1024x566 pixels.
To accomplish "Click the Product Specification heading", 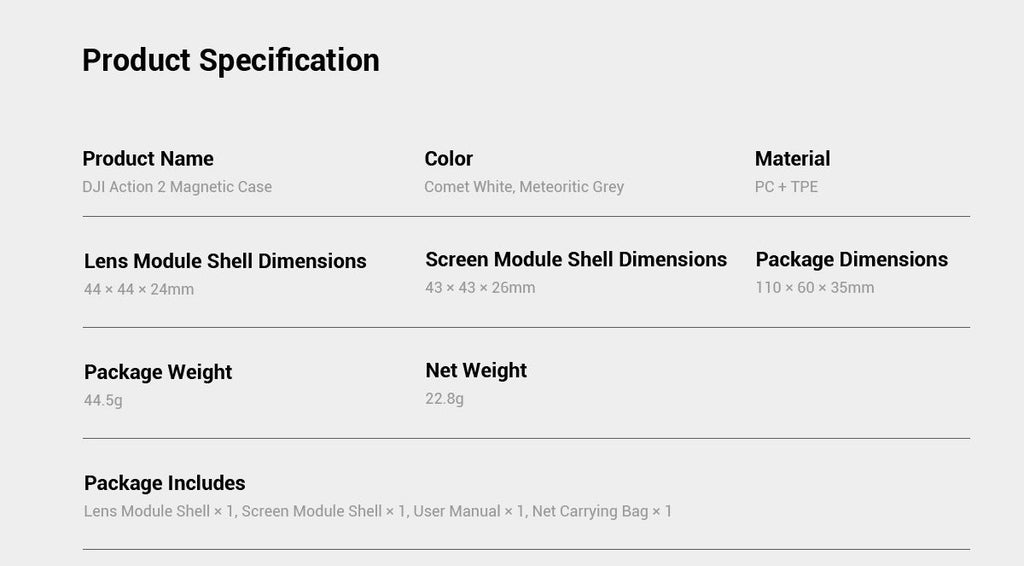I will tap(231, 61).
